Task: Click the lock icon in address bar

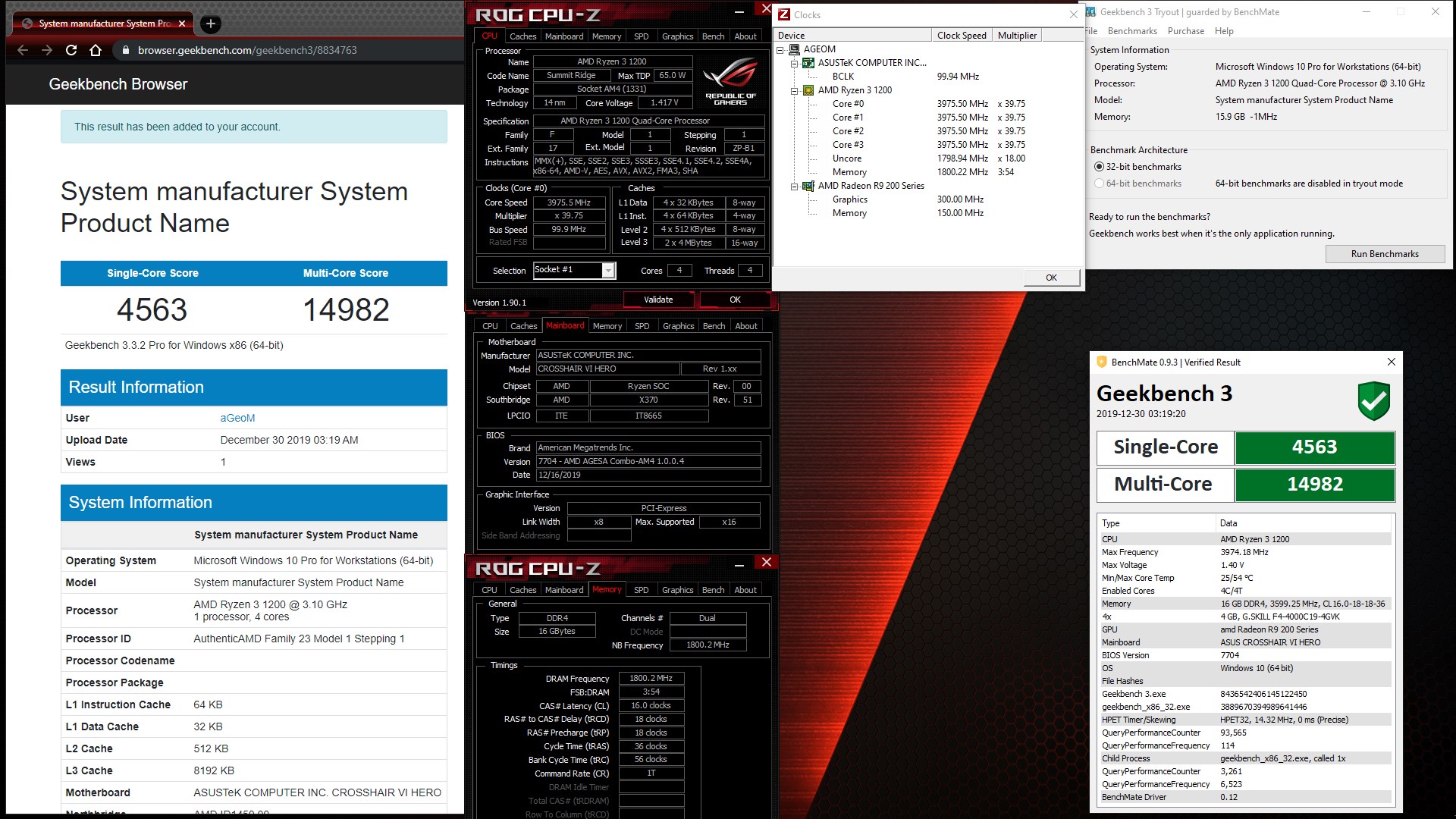Action: 126,50
